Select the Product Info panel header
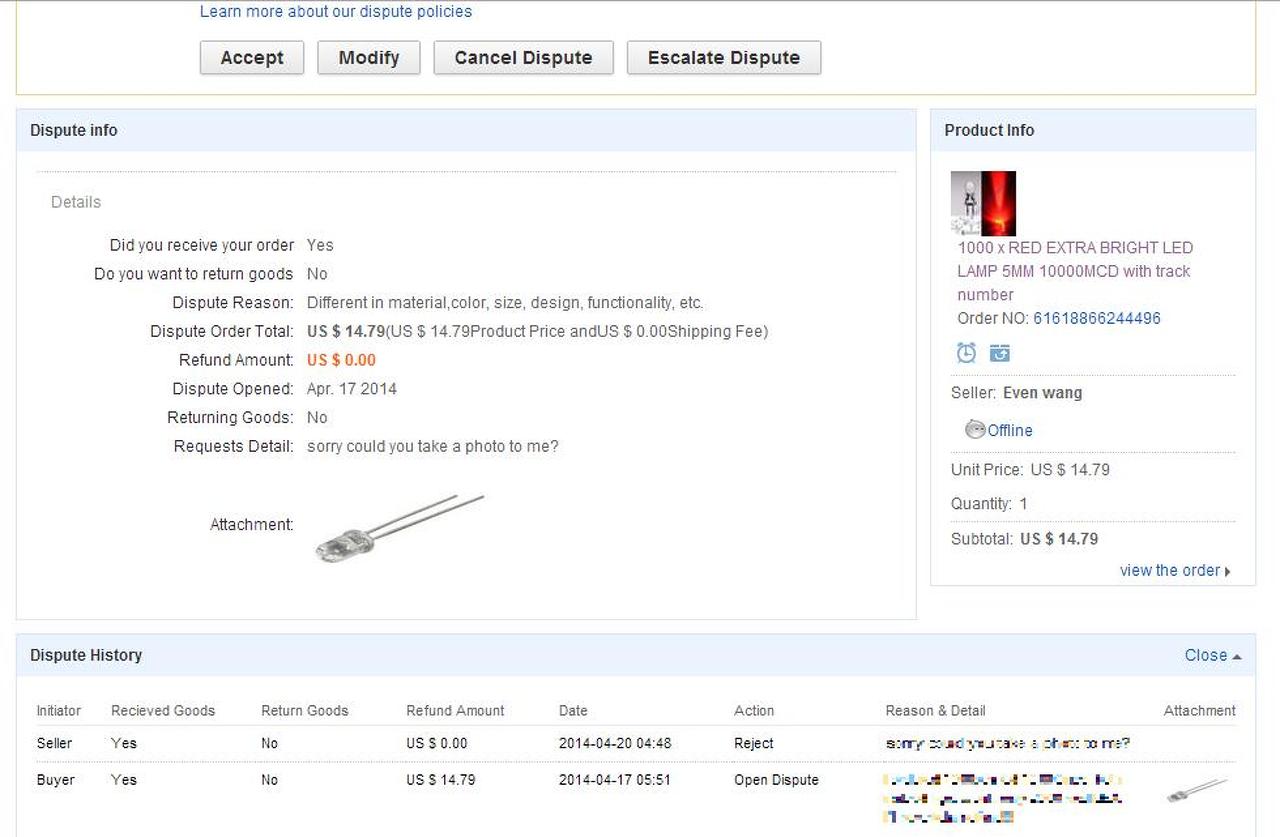The width and height of the screenshot is (1280, 837). pos(989,131)
